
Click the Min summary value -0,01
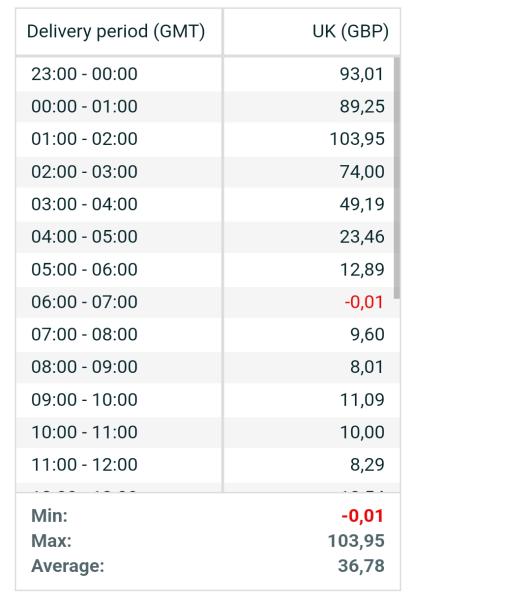pos(362,516)
